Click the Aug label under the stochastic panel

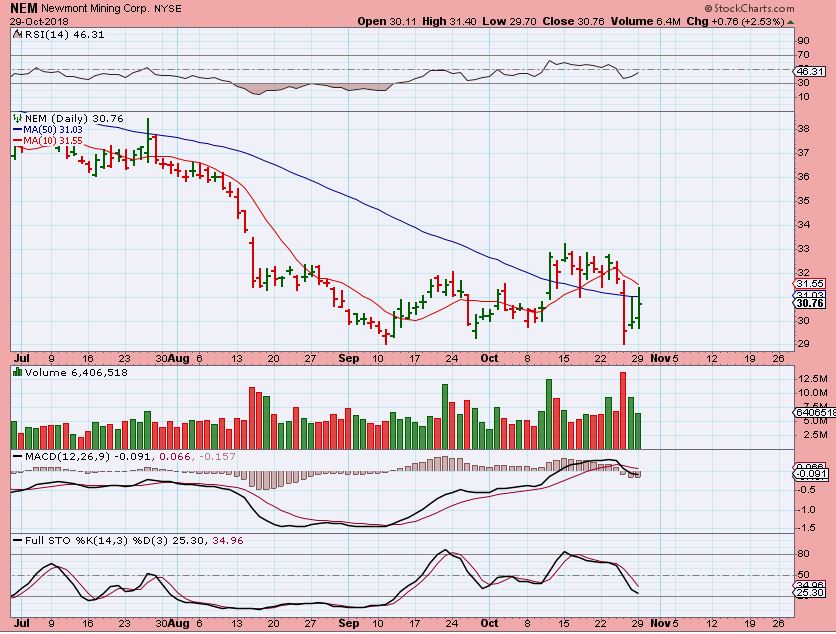coord(178,623)
